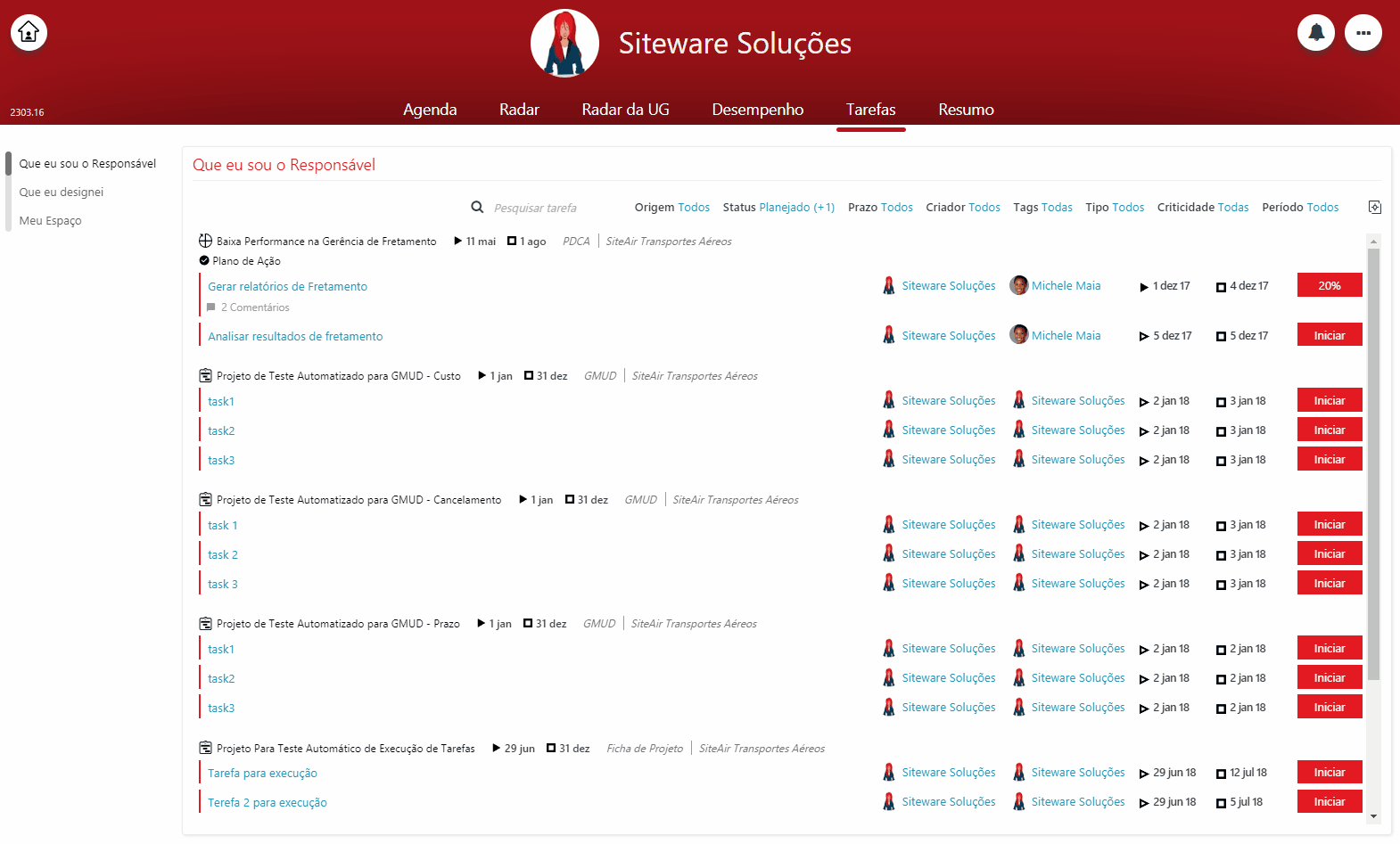Select Que eu sou o Responsável sidebar item
Viewport: 1400px width, 844px height.
pyautogui.click(x=87, y=164)
